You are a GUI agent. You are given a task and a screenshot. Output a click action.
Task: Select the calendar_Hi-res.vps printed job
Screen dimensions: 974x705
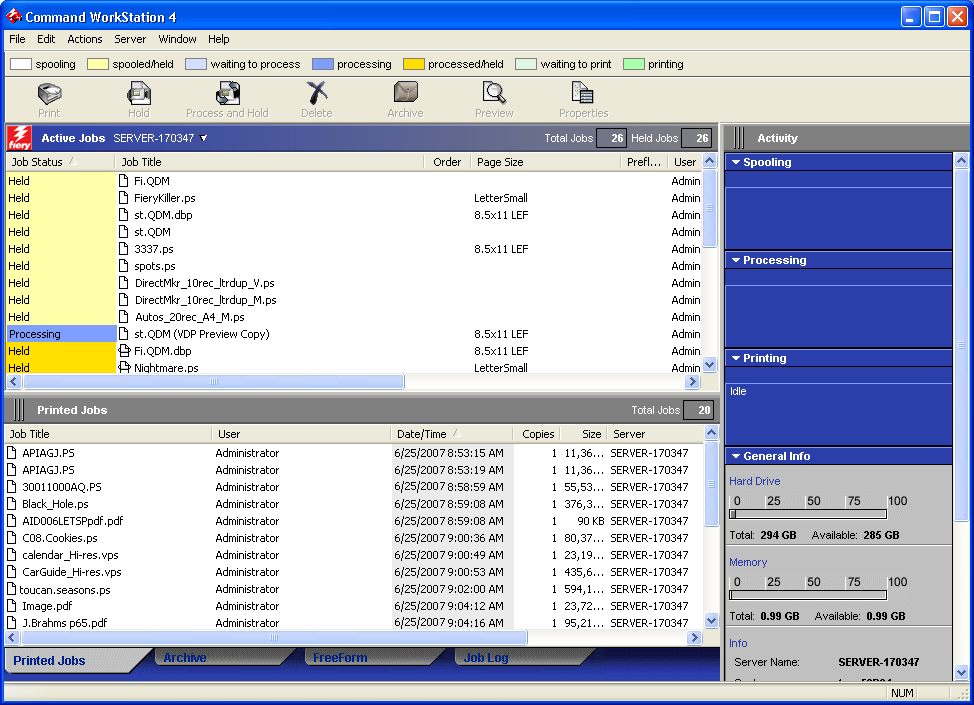pyautogui.click(x=354, y=555)
